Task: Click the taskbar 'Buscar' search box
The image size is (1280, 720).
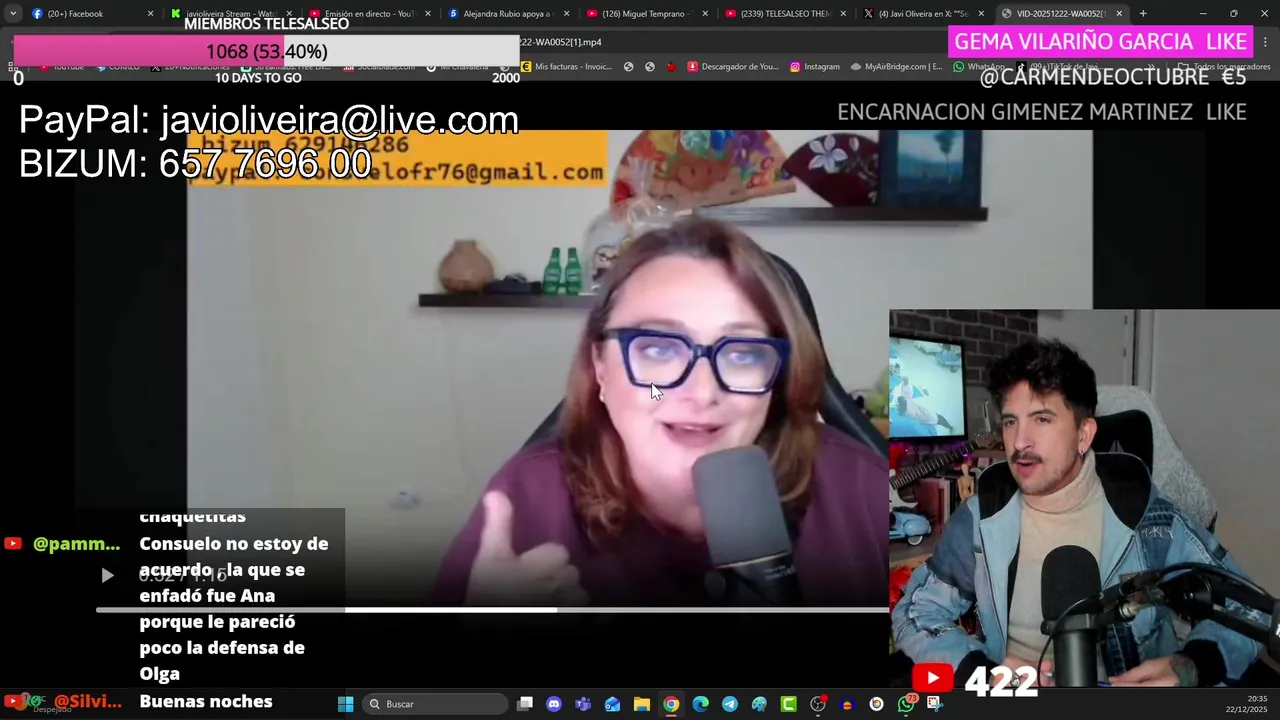Action: [435, 704]
